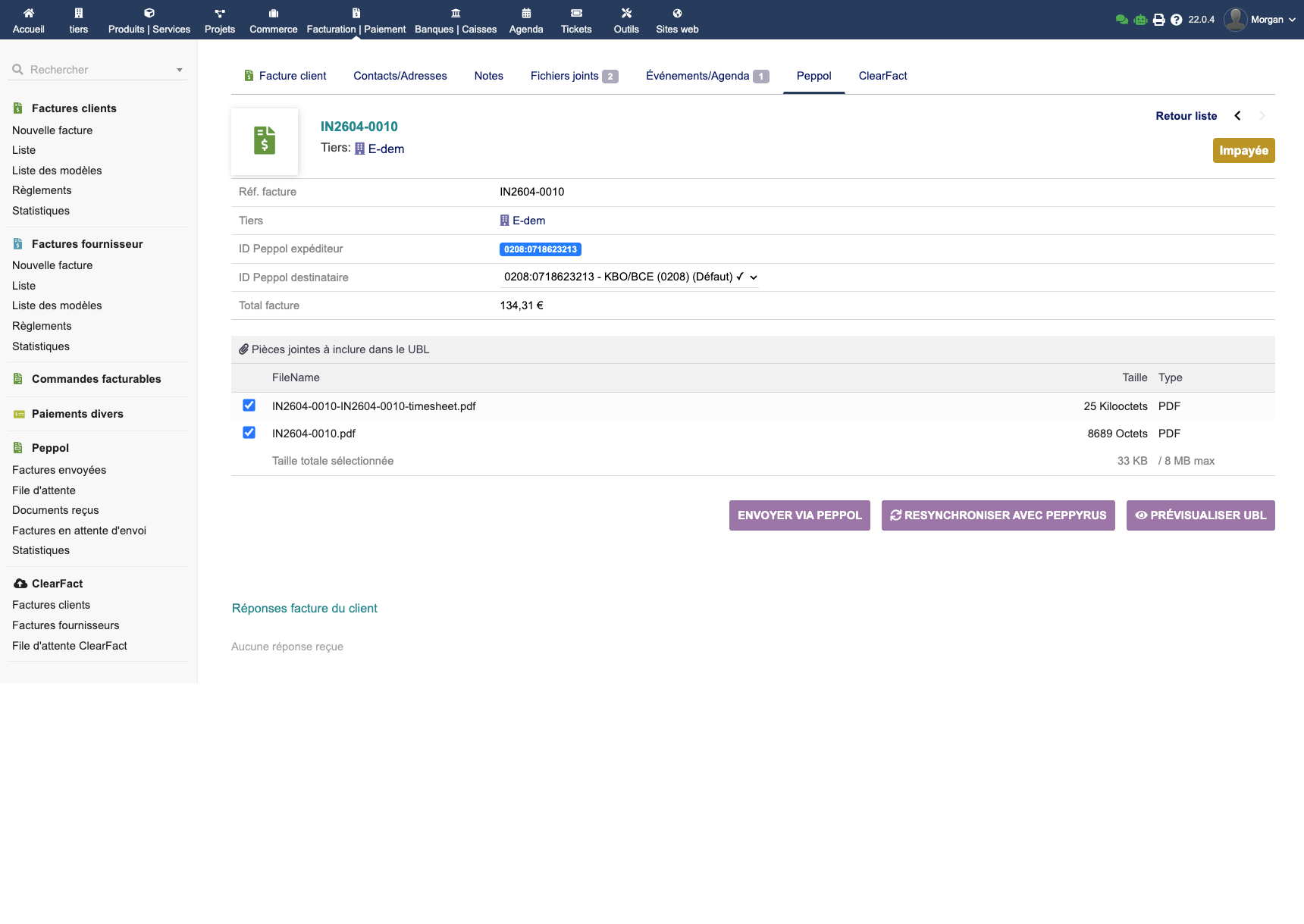Screen dimensions: 1304x924
Task: Click the green chat bubbles icon
Action: 1122,20
